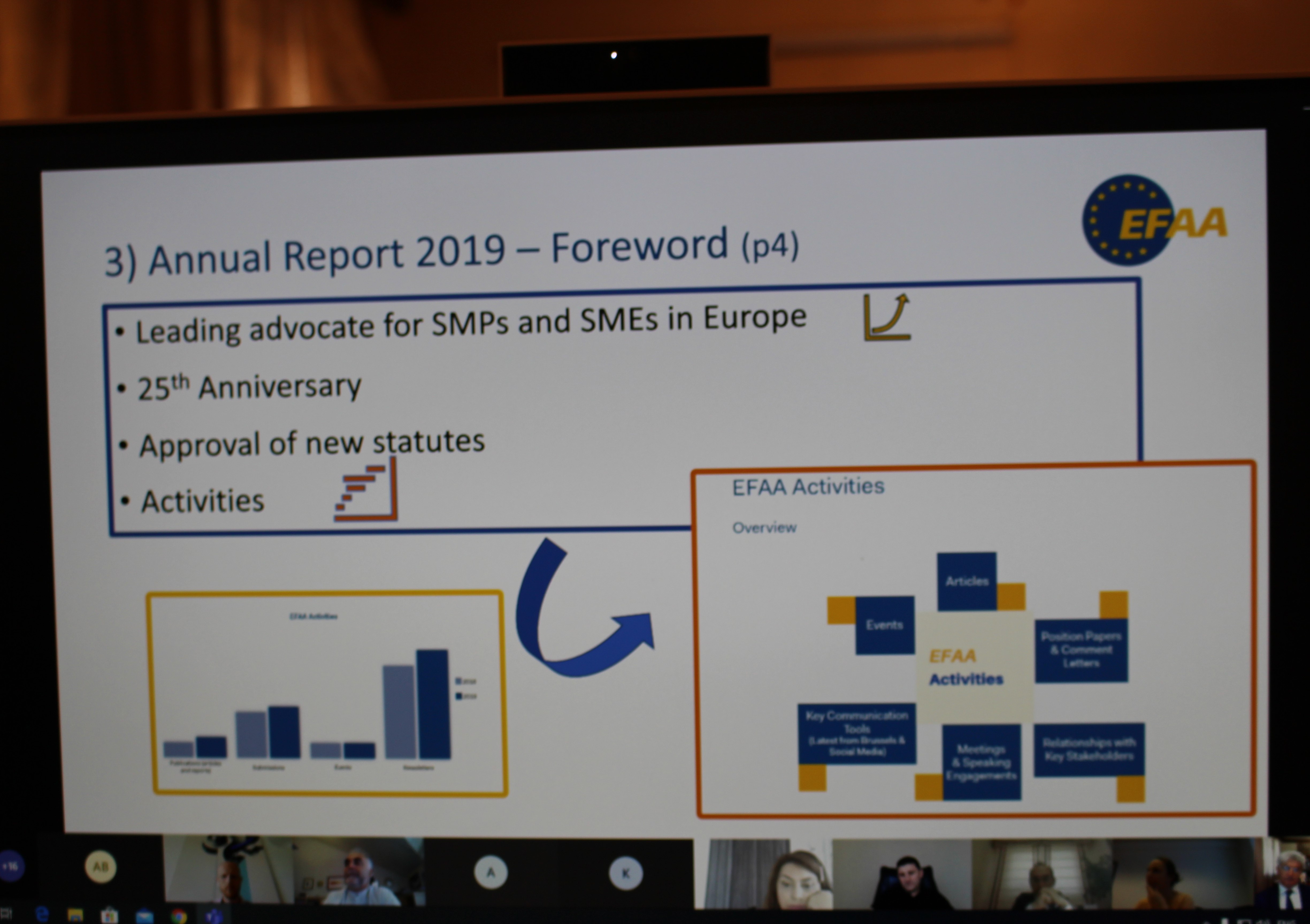Click the central 'EFAA Activities' beige square
The image size is (1310, 924).
pyautogui.click(x=975, y=667)
